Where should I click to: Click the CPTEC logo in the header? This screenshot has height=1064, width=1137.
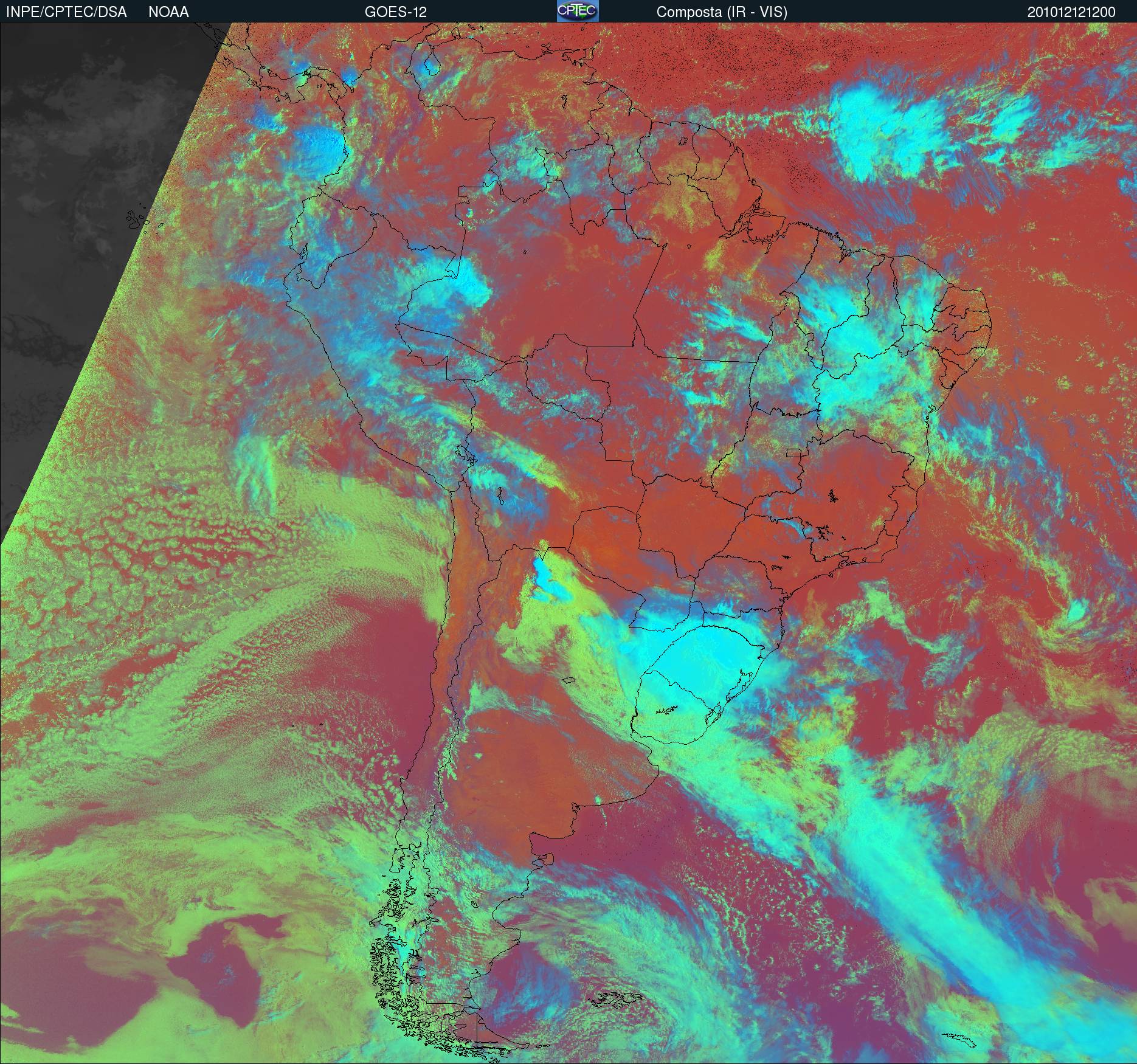pos(578,11)
